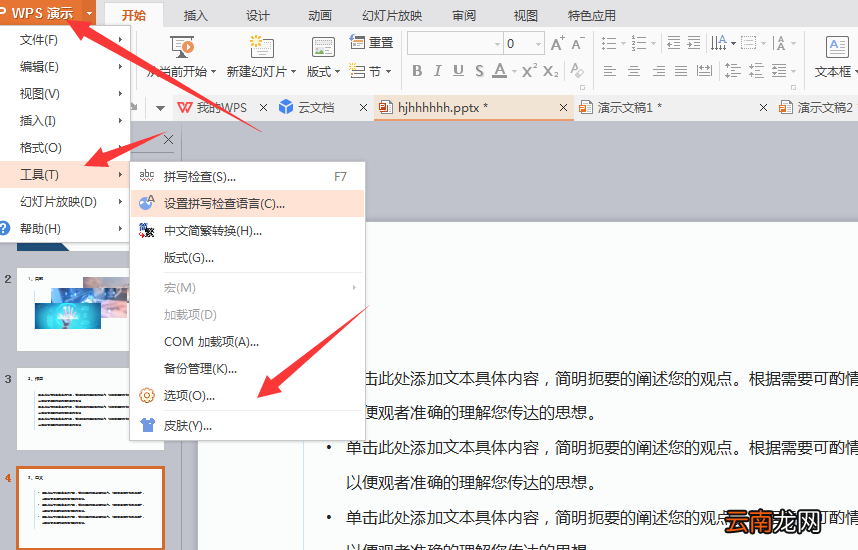
Task: Select 备份管理(K)... menu item
Action: click(247, 369)
